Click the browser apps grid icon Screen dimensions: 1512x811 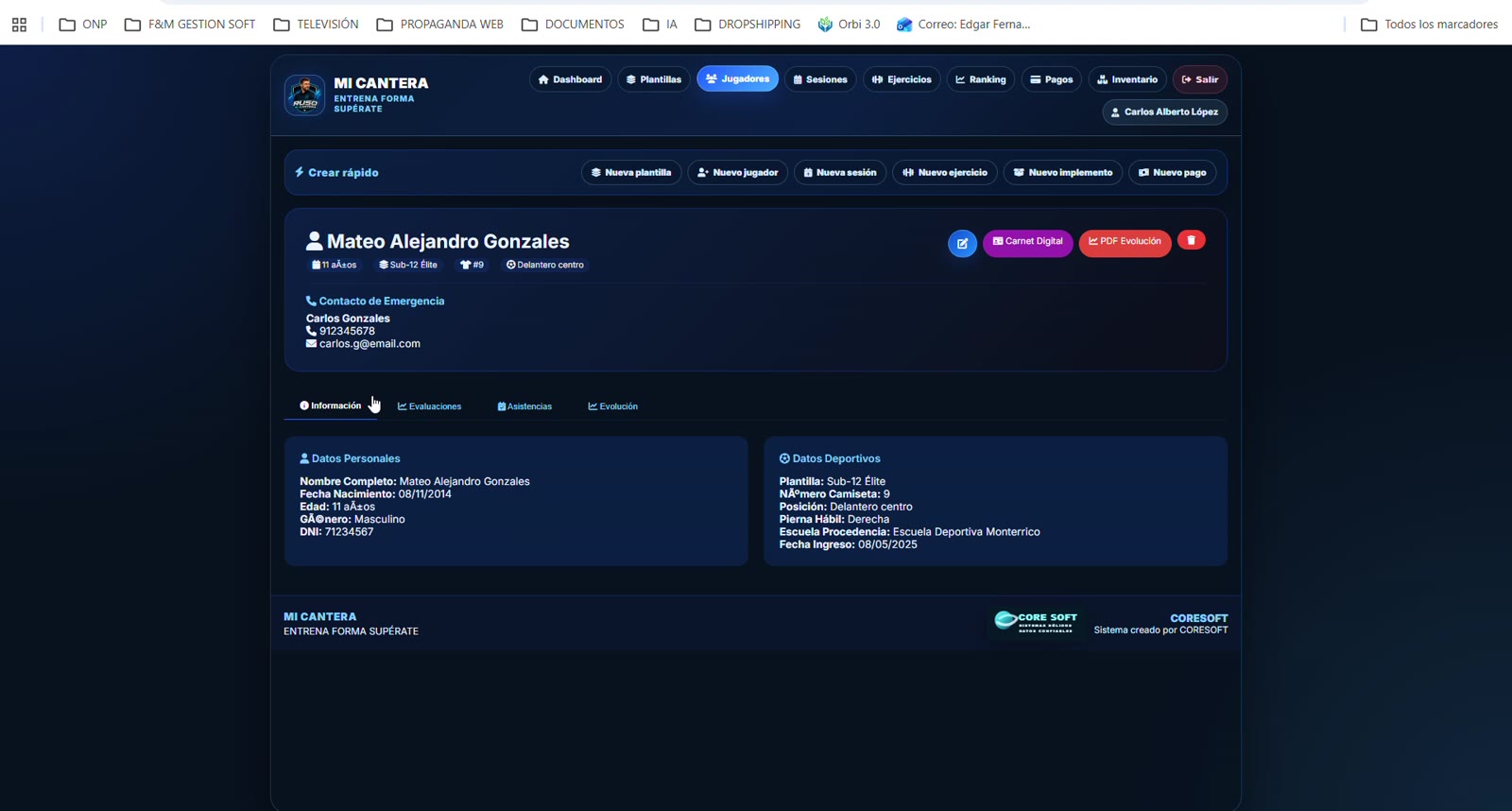19,25
